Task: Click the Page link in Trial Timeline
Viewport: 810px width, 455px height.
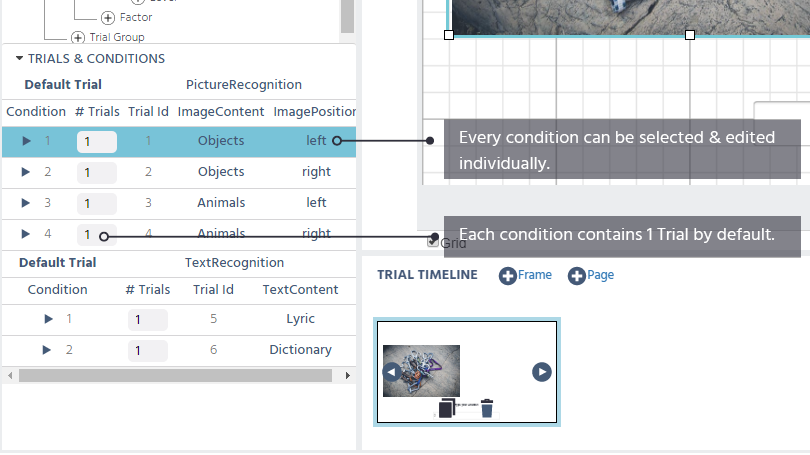Action: tap(600, 275)
